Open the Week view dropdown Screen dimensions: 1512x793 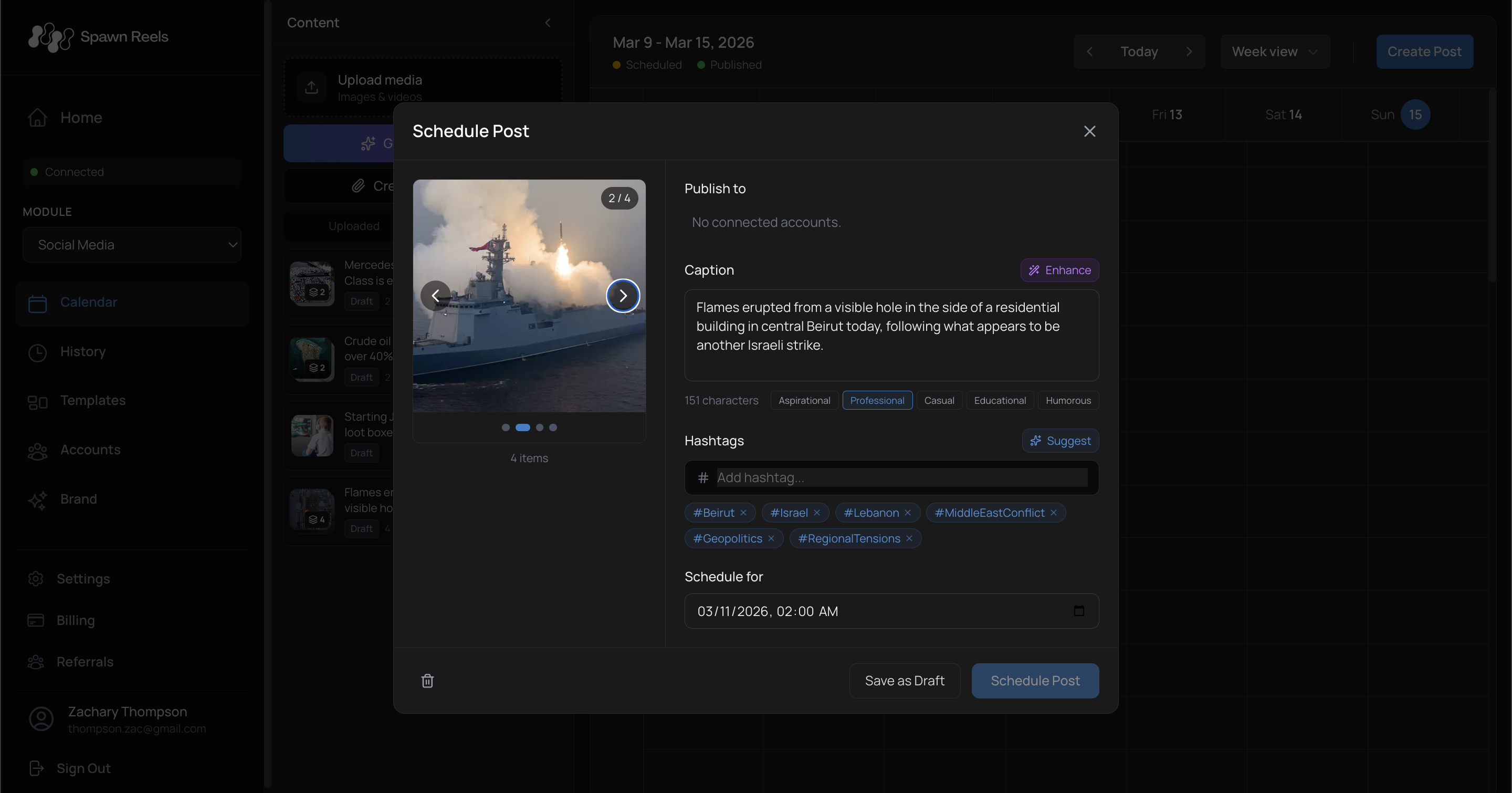tap(1275, 51)
